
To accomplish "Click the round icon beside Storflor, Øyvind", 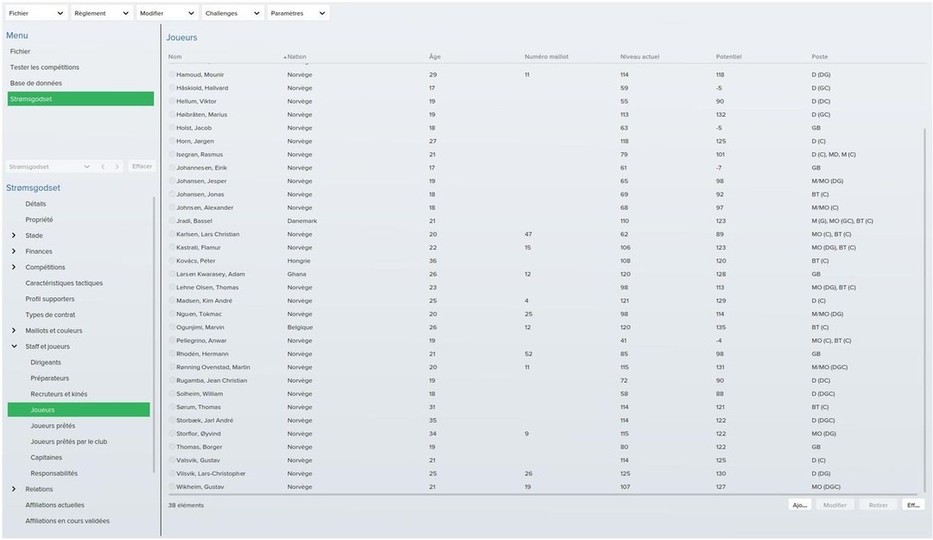I will tap(172, 433).
